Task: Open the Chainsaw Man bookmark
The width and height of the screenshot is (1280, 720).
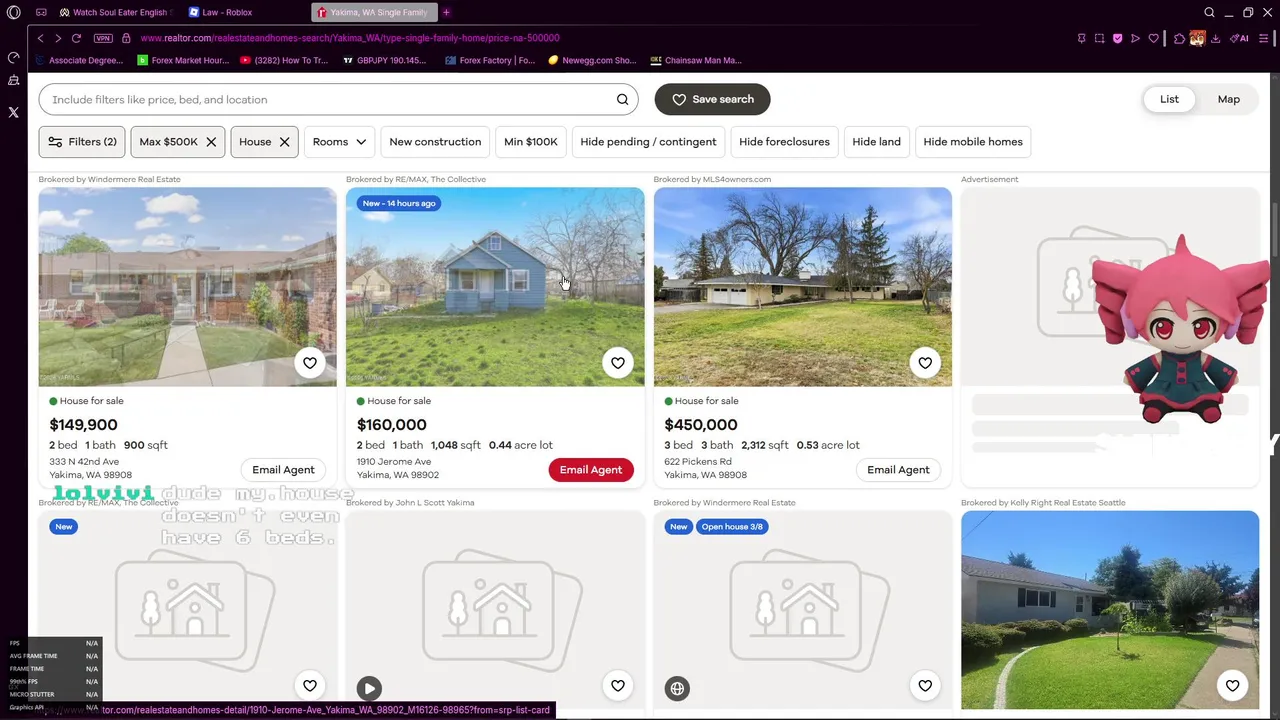Action: (696, 60)
